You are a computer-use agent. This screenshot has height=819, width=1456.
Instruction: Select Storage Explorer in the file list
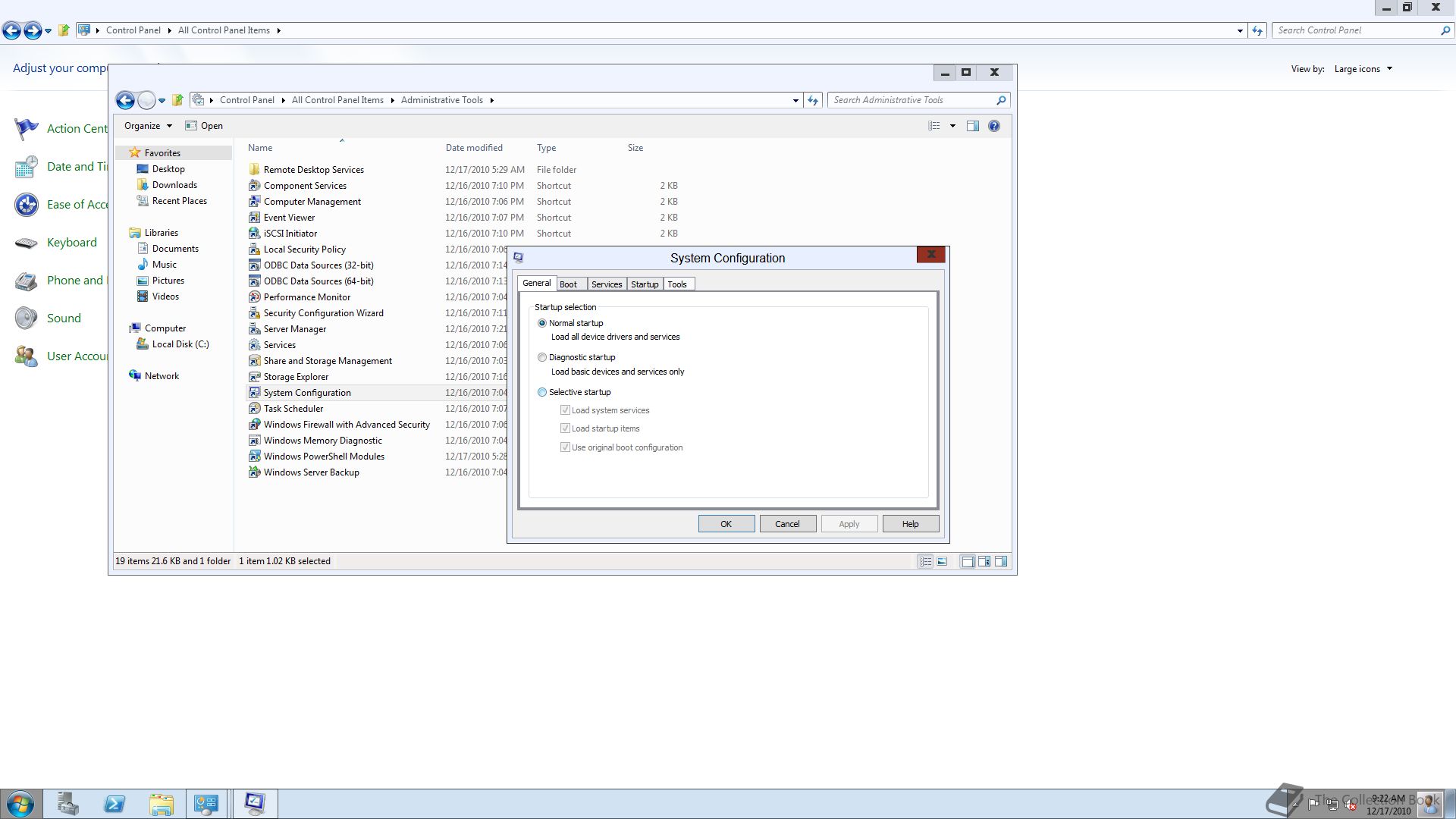(x=296, y=377)
